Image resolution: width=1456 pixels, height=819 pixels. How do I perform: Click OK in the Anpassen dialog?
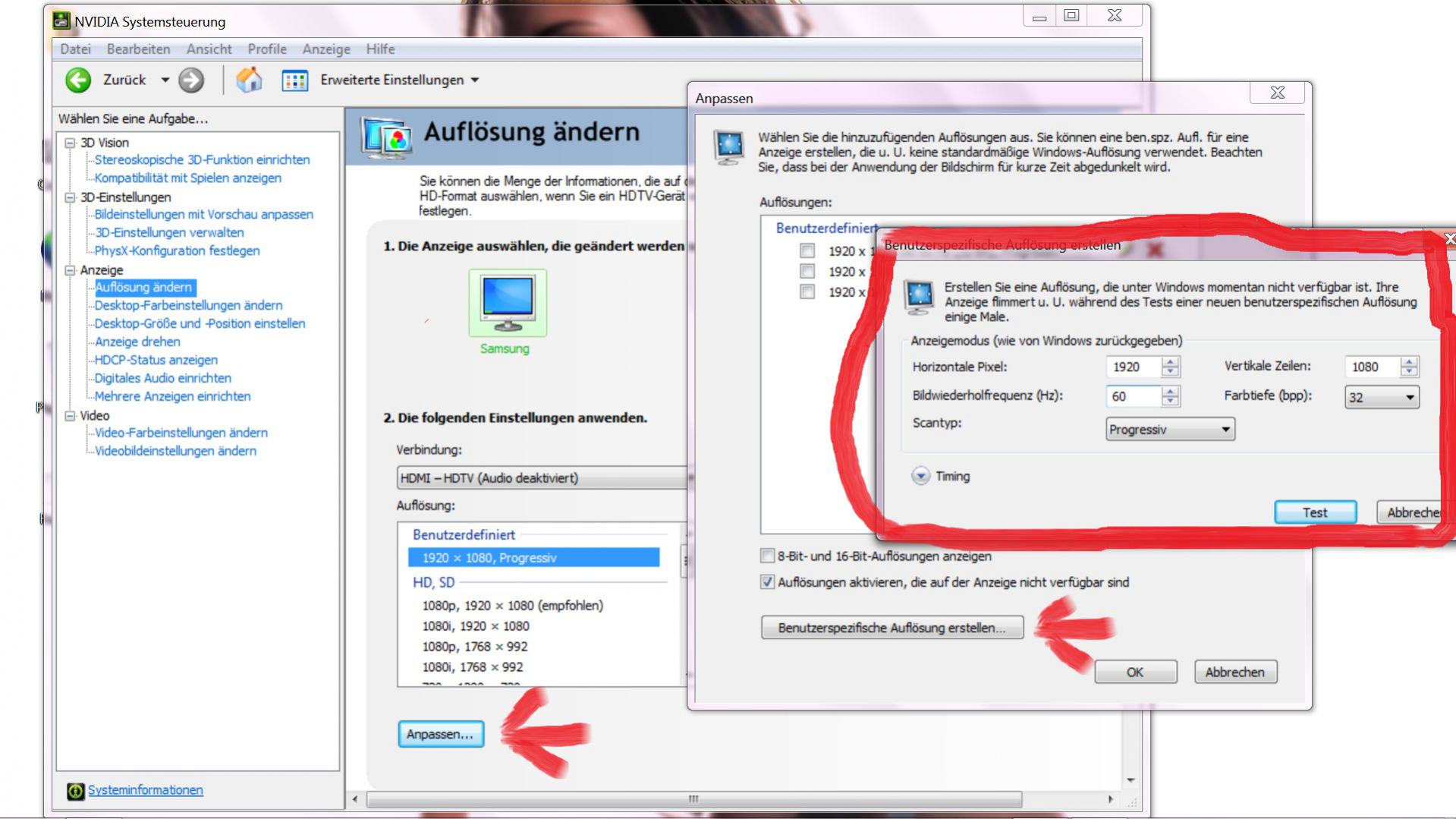point(1135,672)
